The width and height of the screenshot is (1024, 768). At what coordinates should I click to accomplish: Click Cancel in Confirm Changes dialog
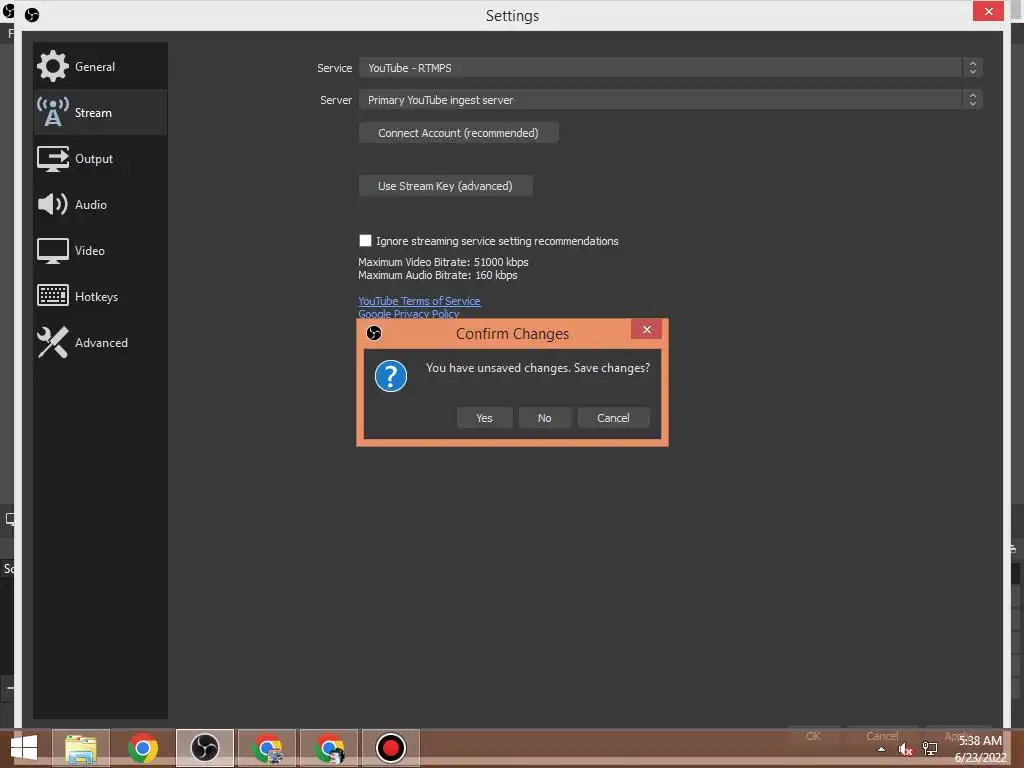point(613,418)
